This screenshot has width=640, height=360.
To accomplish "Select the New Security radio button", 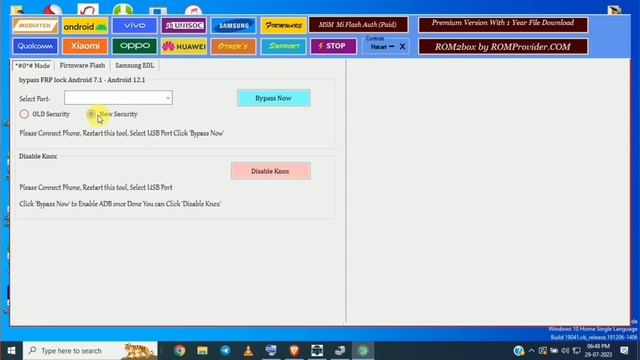I will pos(91,114).
